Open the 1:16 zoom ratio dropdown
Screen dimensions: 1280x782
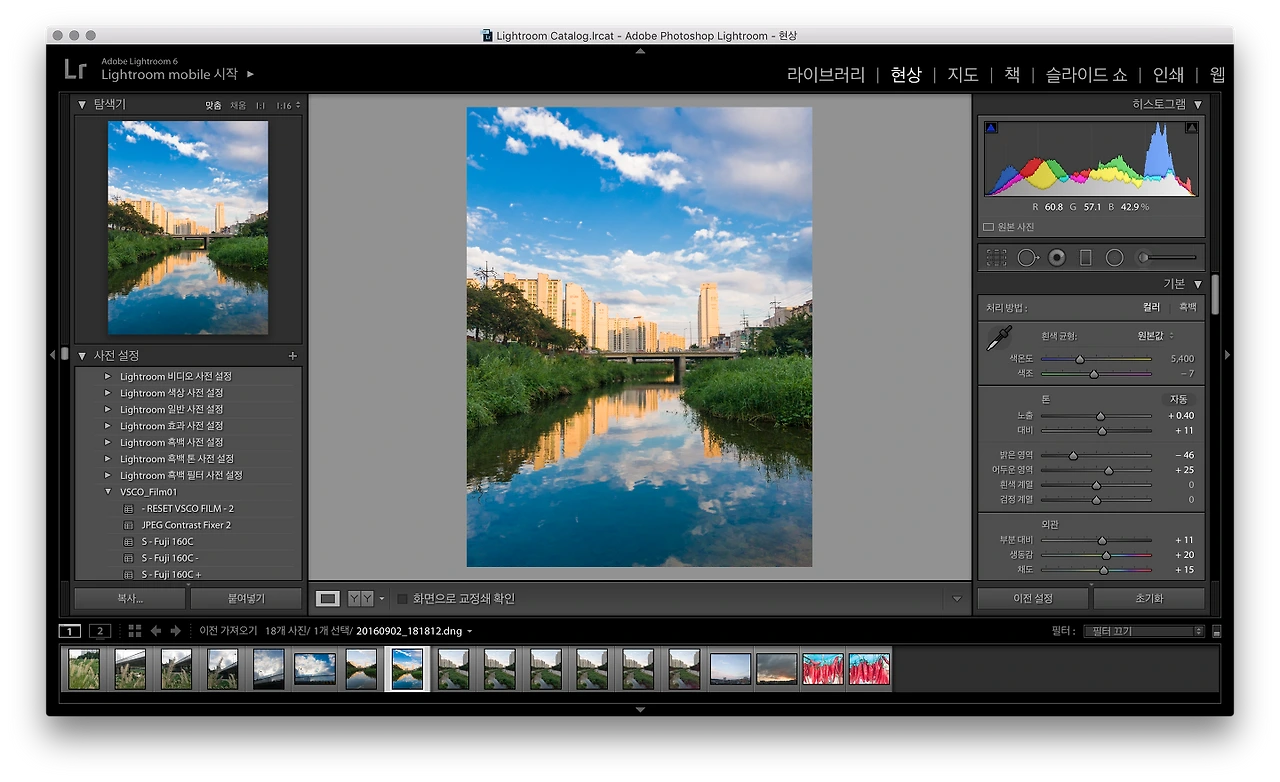point(288,105)
